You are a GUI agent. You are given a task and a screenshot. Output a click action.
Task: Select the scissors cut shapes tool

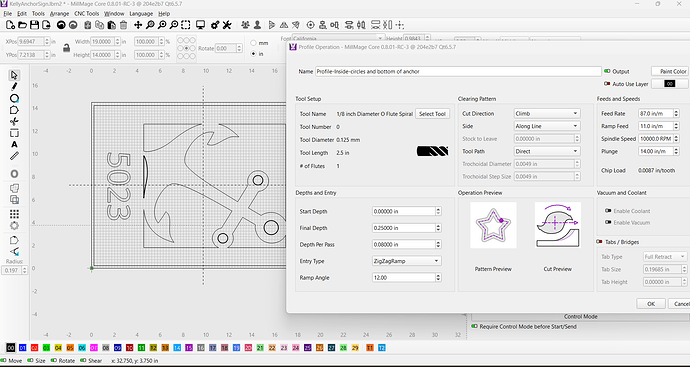pos(15,121)
